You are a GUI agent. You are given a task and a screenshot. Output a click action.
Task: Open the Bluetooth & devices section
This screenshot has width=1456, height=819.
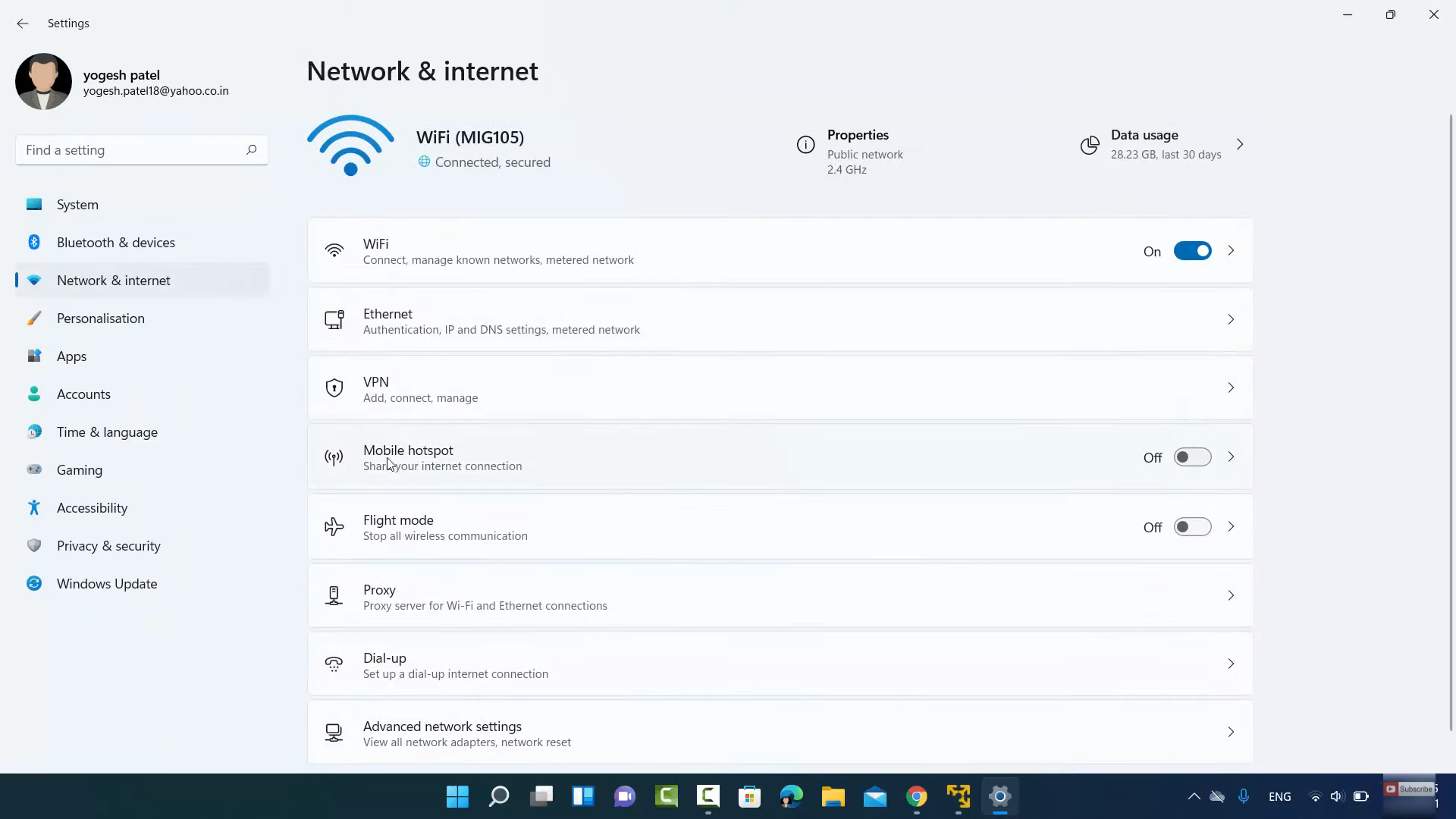coord(116,243)
